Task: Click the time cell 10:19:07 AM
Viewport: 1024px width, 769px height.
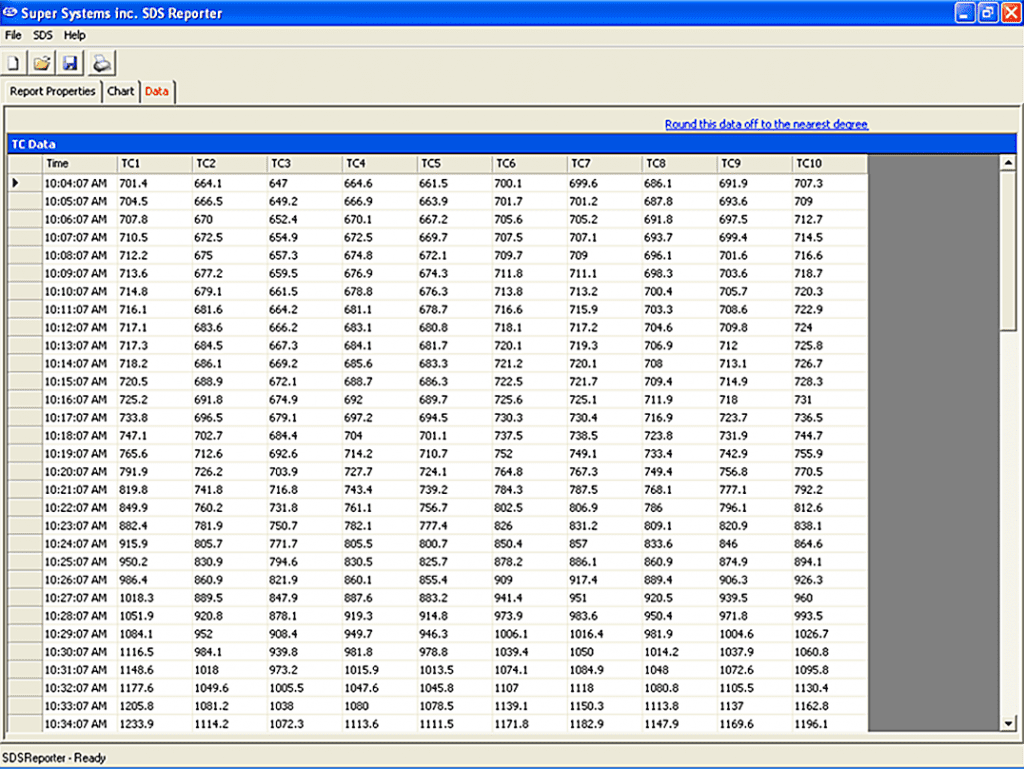Action: [76, 454]
